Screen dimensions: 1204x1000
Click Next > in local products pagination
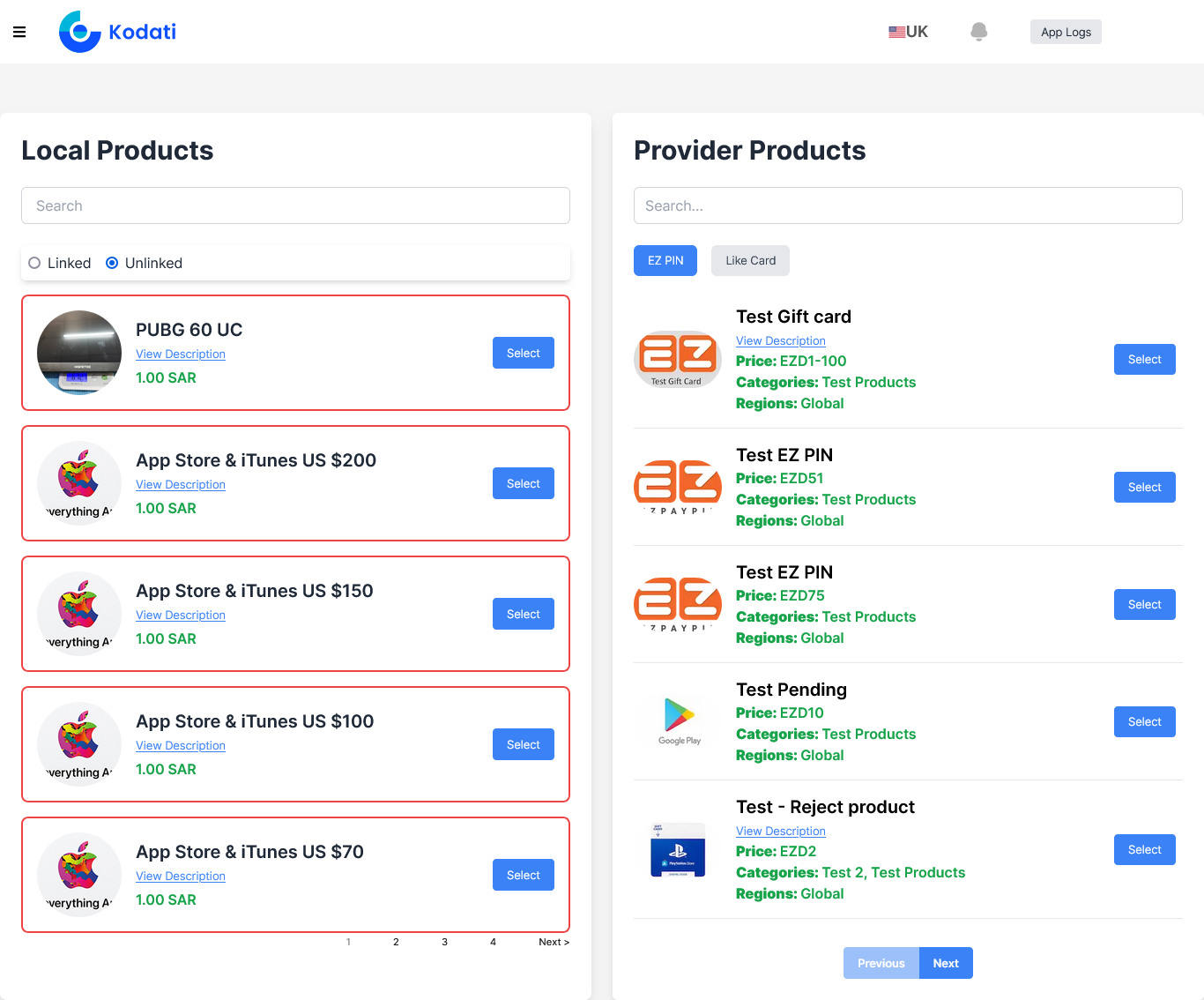coord(554,942)
